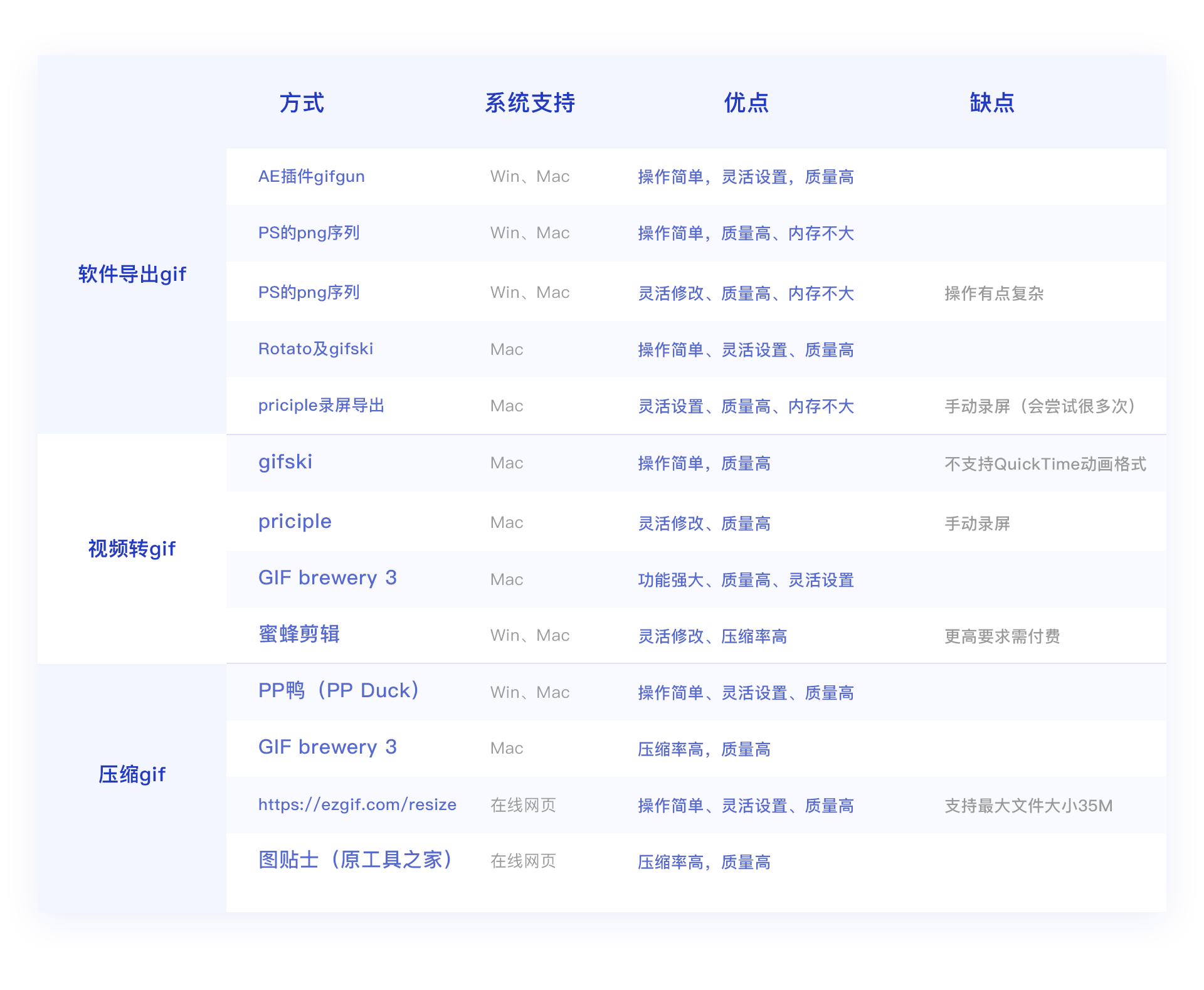Click the 优点 column header
Image resolution: width=1204 pixels, height=990 pixels.
[x=746, y=103]
